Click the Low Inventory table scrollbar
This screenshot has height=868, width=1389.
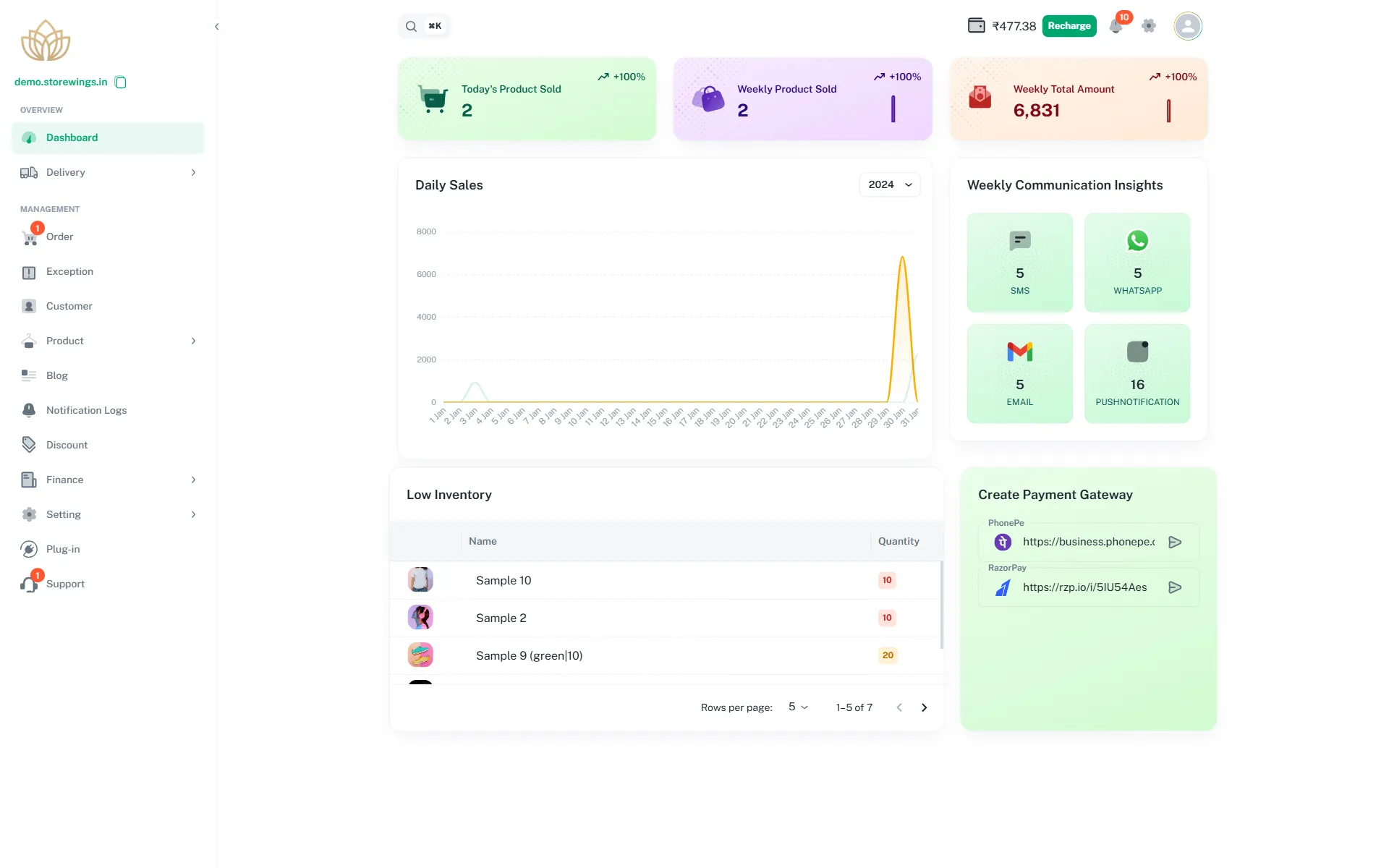click(x=941, y=605)
